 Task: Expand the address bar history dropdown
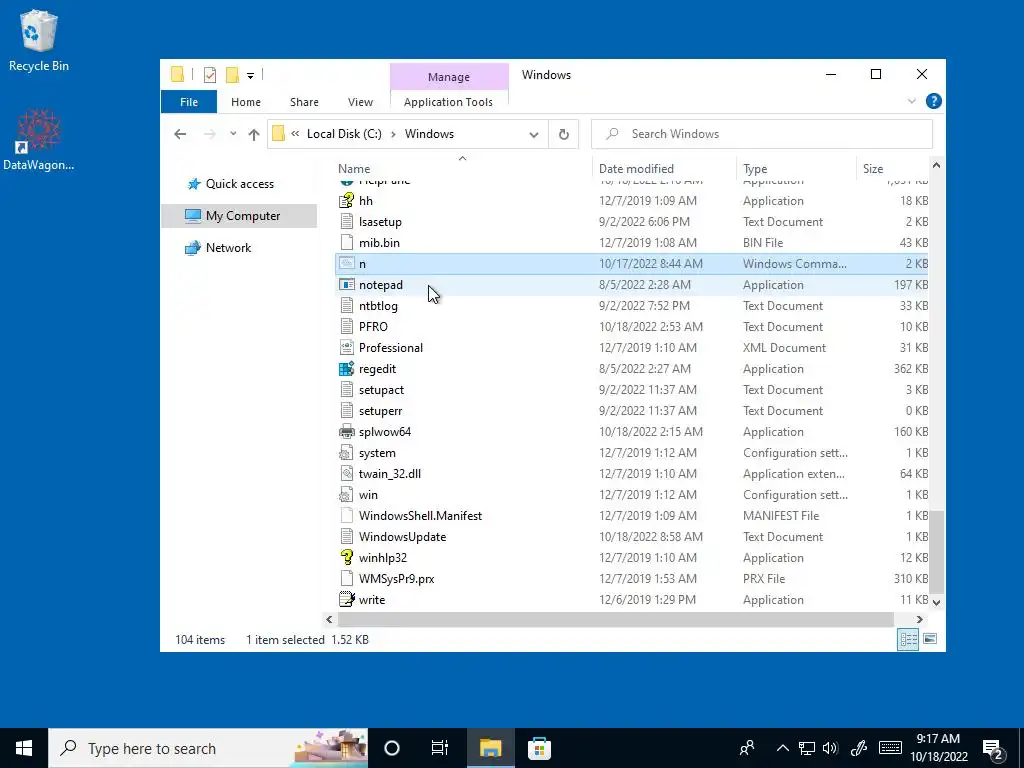pyautogui.click(x=534, y=135)
